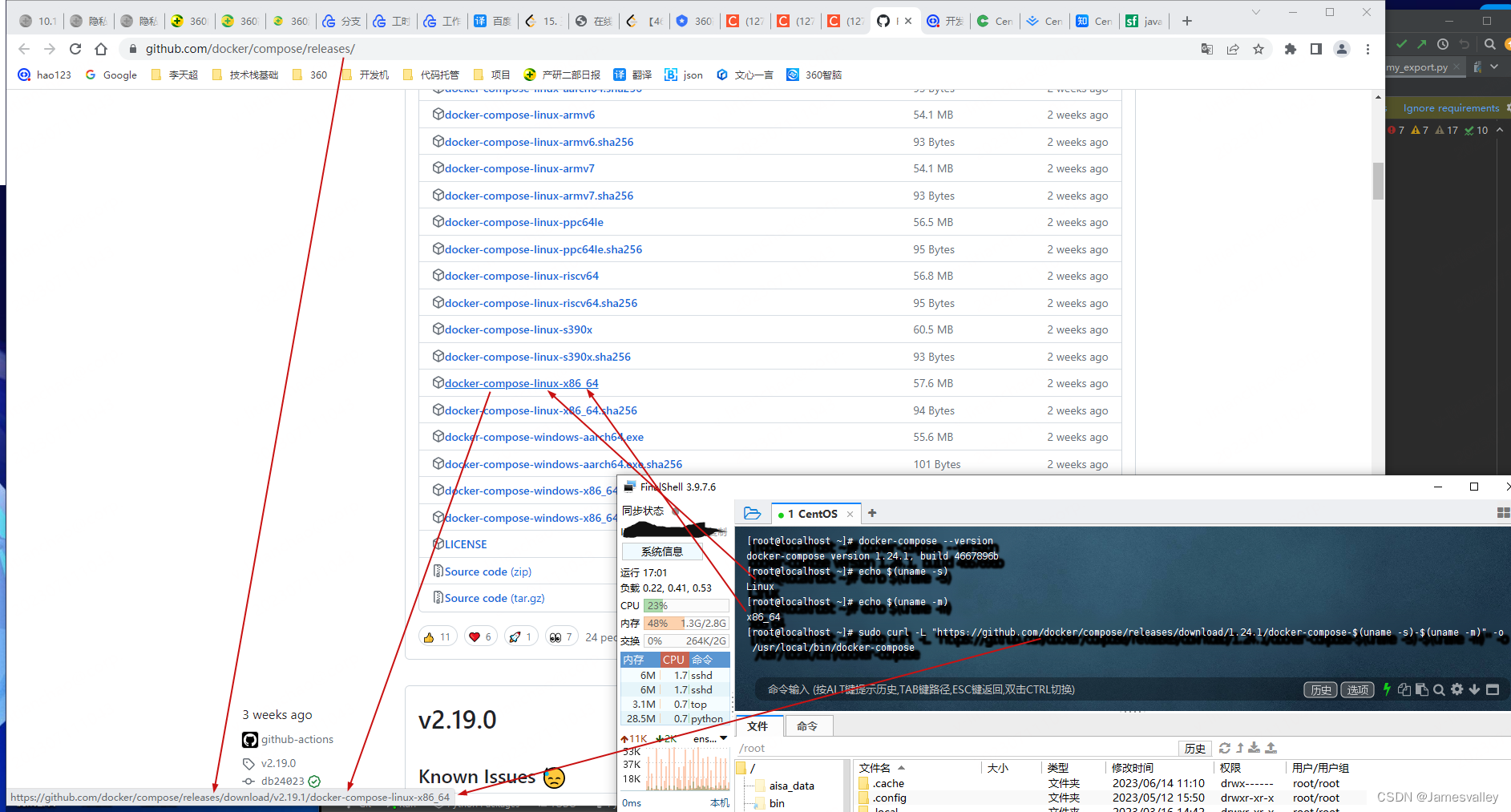Open my_export.py tab in PyCharm
This screenshot has height=812, width=1511.
[1417, 67]
